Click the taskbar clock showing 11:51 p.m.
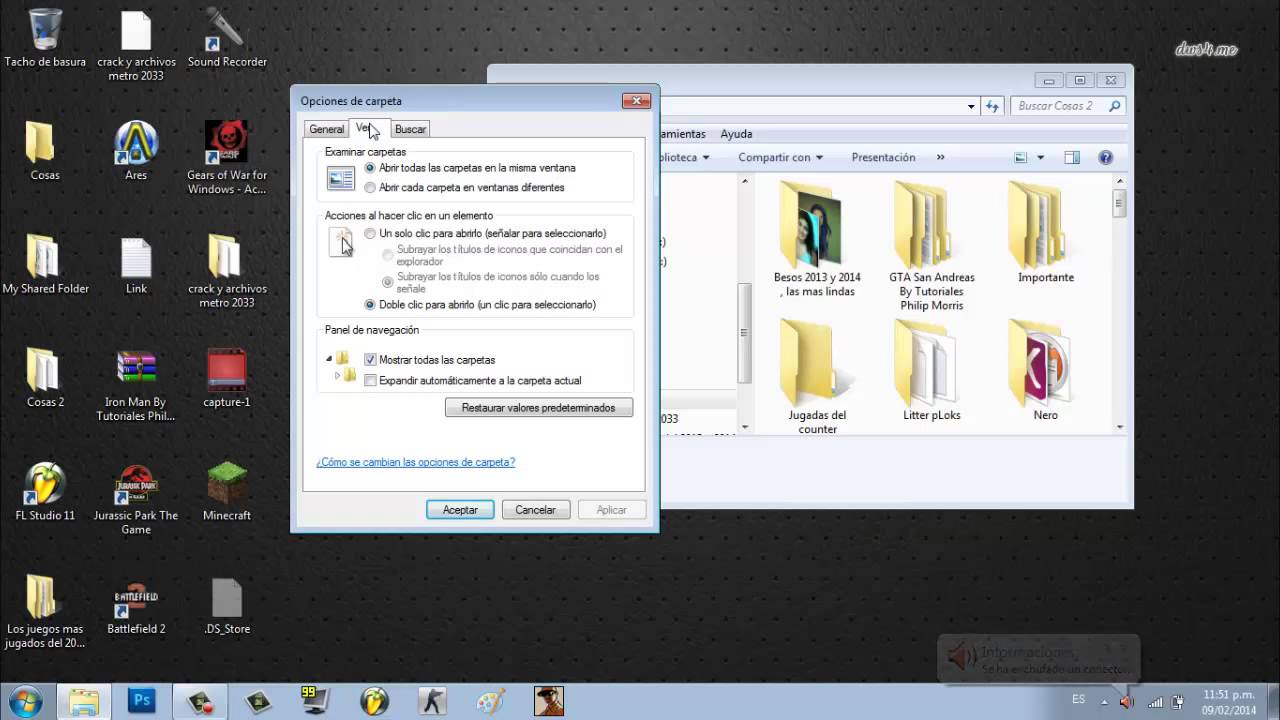The height and width of the screenshot is (720, 1280). pos(1228,701)
